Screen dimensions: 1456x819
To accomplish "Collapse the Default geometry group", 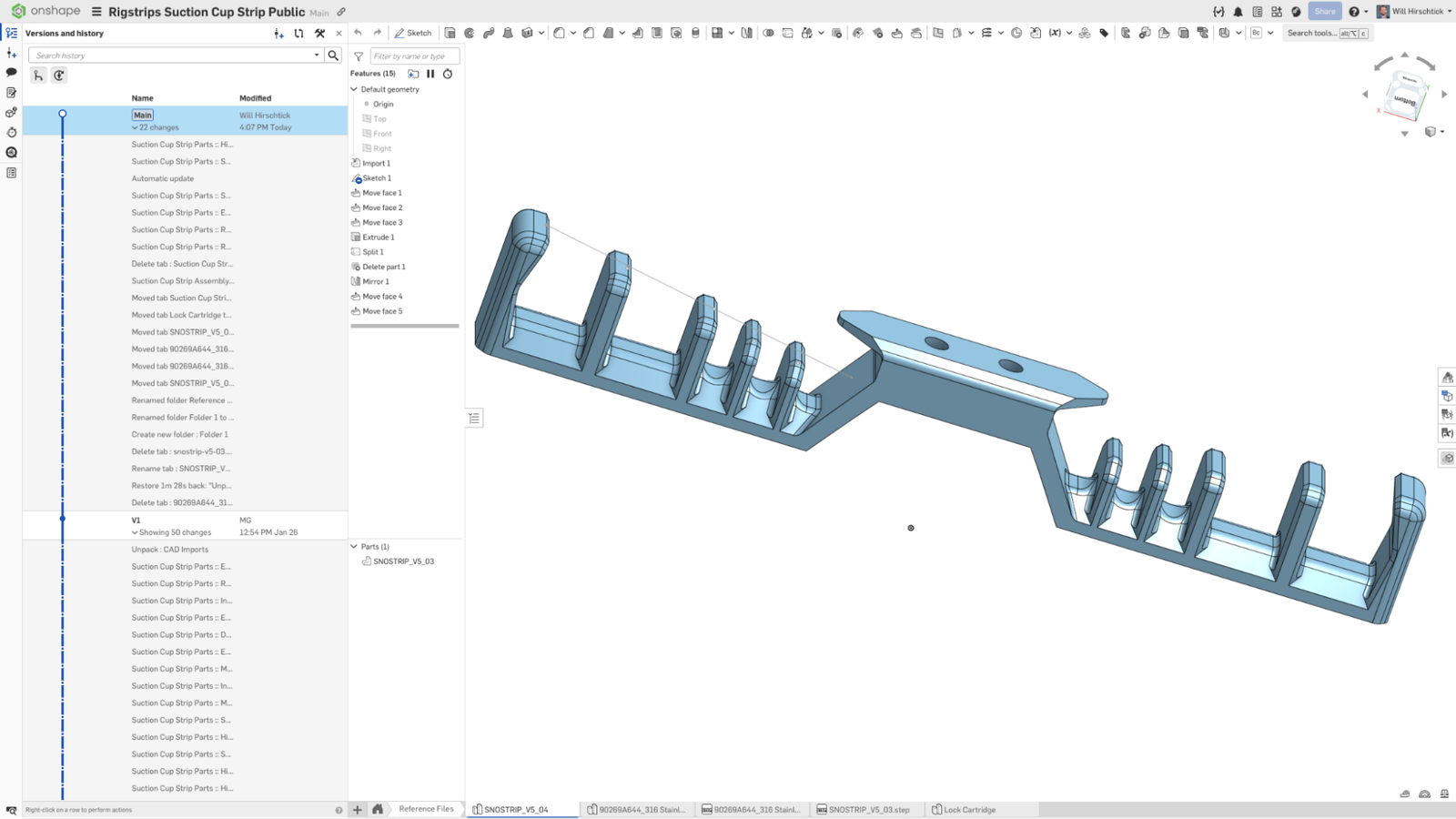I will tap(353, 89).
